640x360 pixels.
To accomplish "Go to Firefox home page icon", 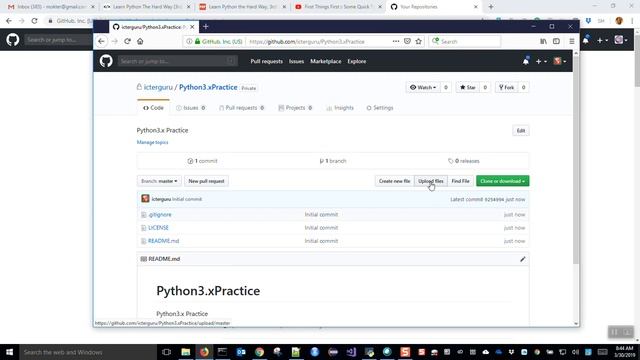I will click(140, 41).
